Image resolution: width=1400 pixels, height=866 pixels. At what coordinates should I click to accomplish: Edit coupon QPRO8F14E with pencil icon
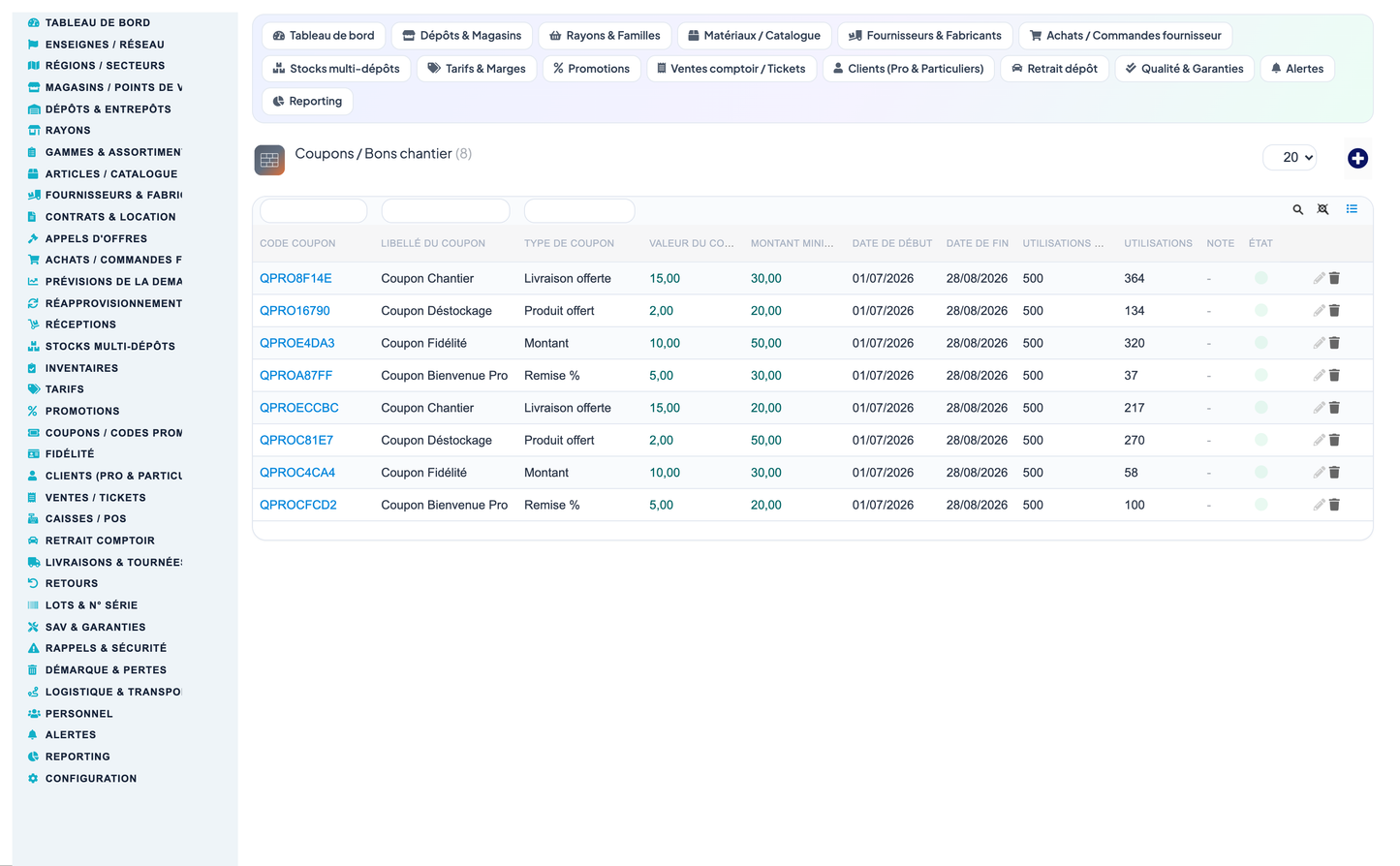[1319, 278]
